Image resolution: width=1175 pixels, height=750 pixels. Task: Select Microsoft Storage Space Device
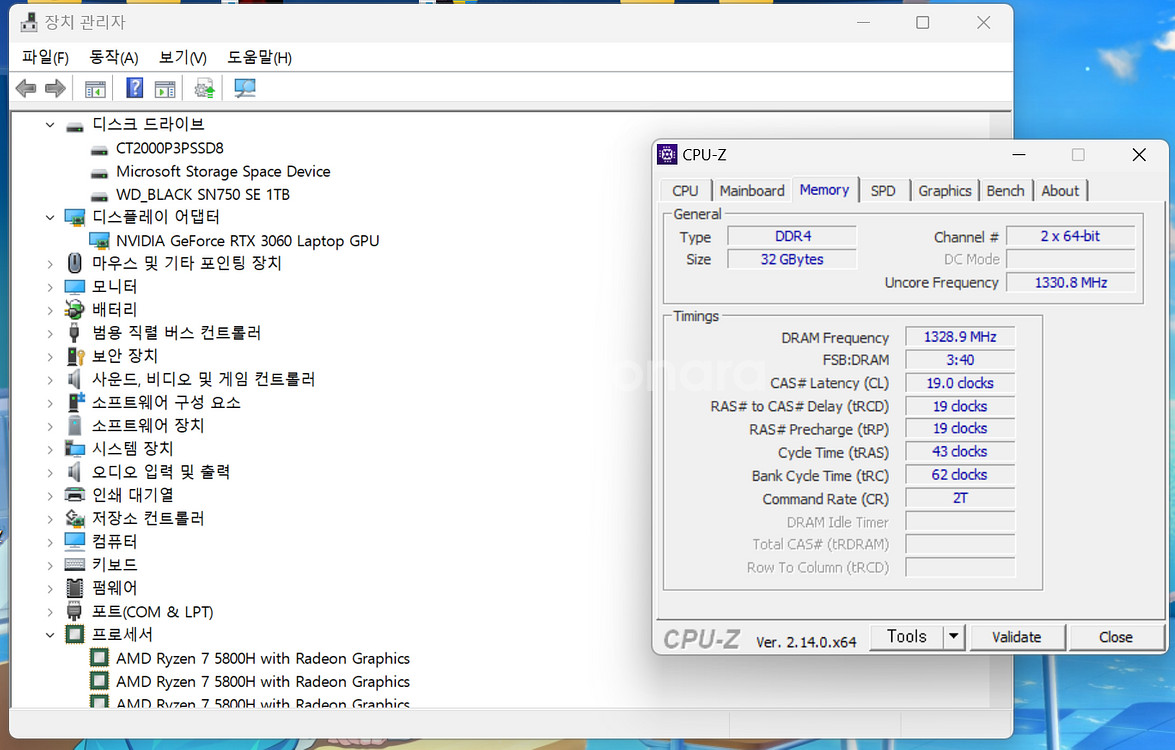click(223, 172)
